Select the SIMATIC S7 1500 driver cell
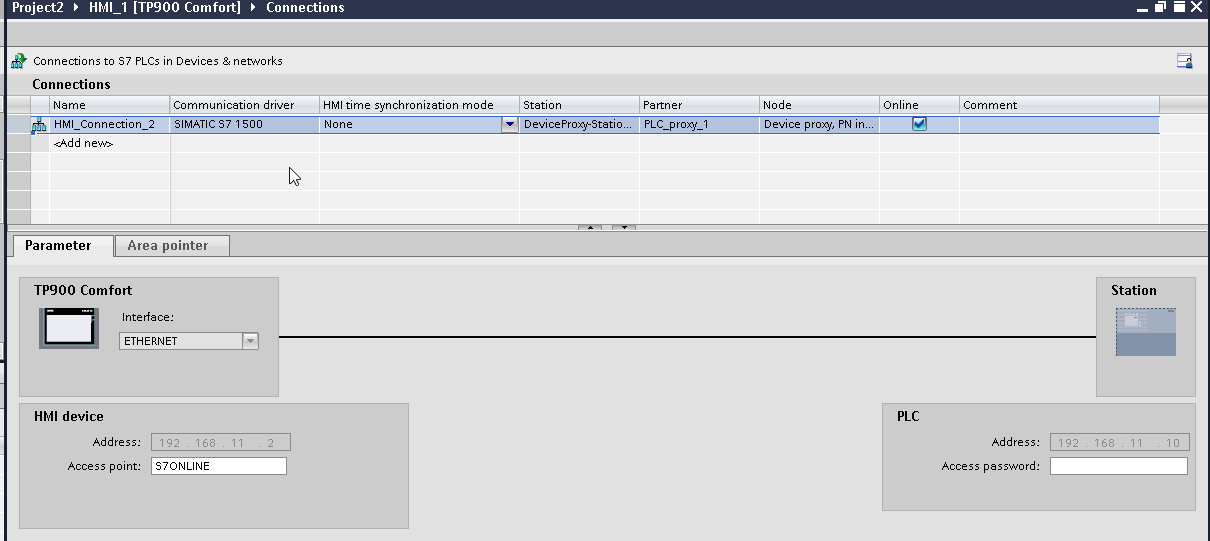Screen dimensions: 1210x541 click(x=245, y=125)
